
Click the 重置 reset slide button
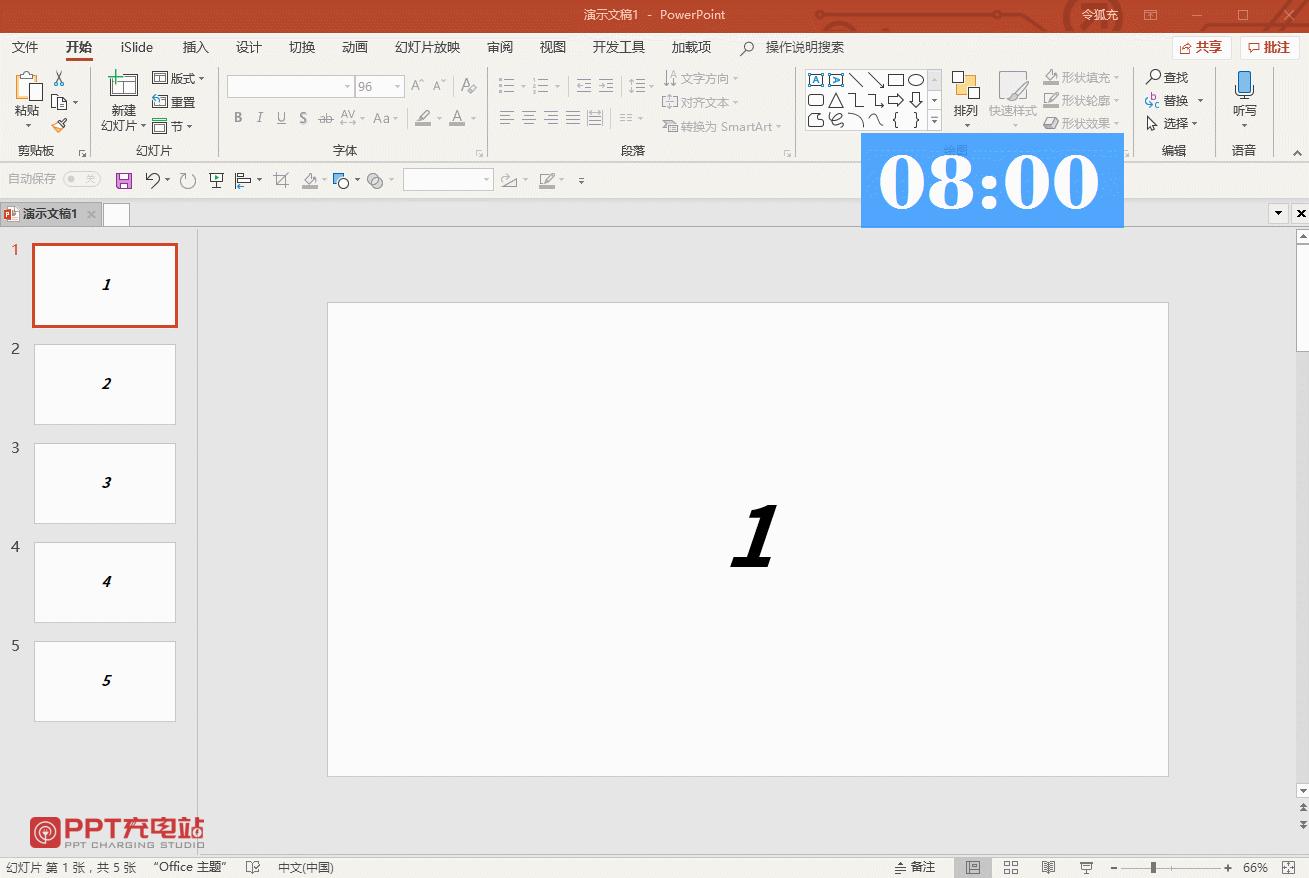pos(174,102)
